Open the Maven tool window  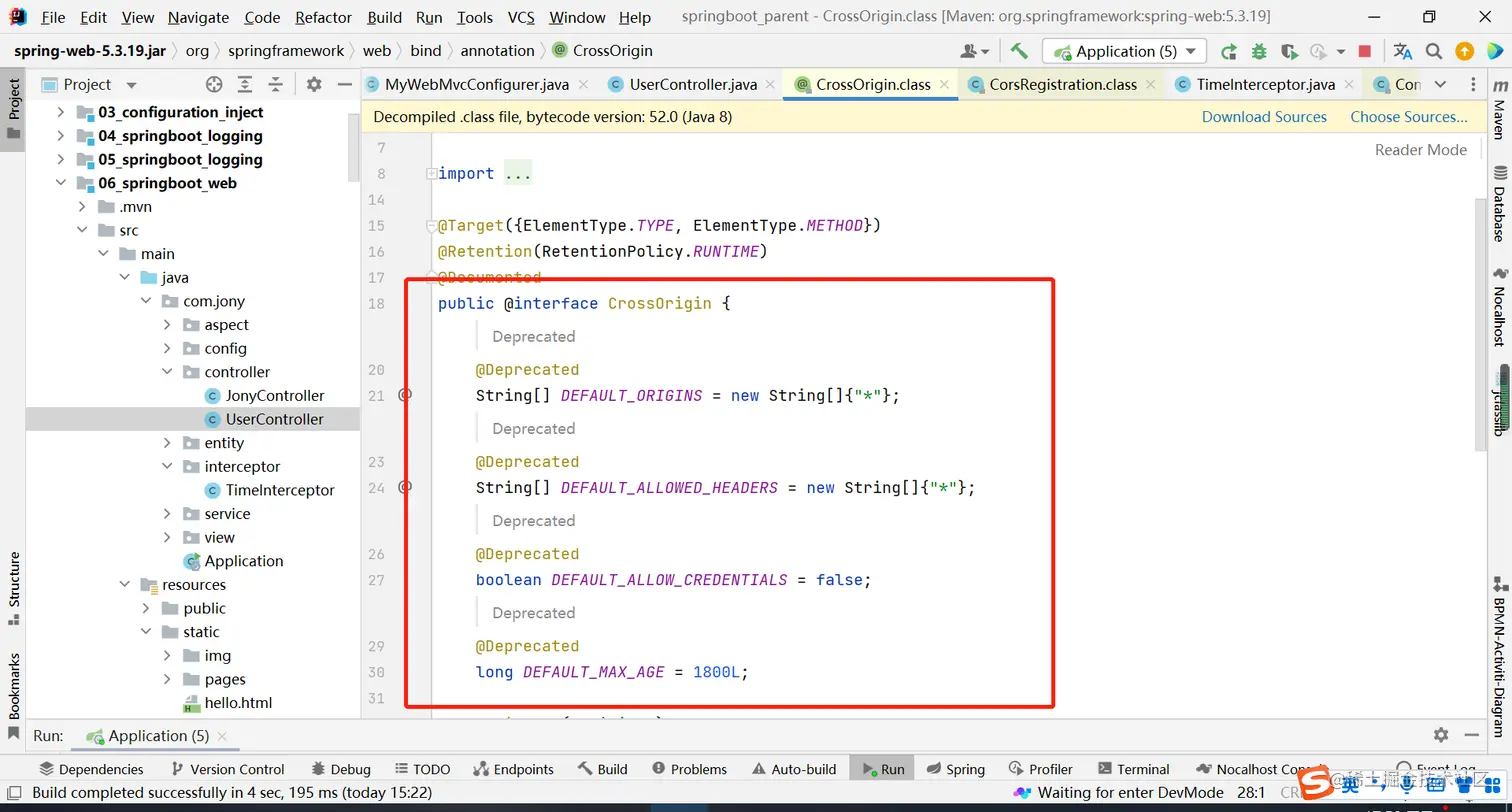pyautogui.click(x=1498, y=110)
